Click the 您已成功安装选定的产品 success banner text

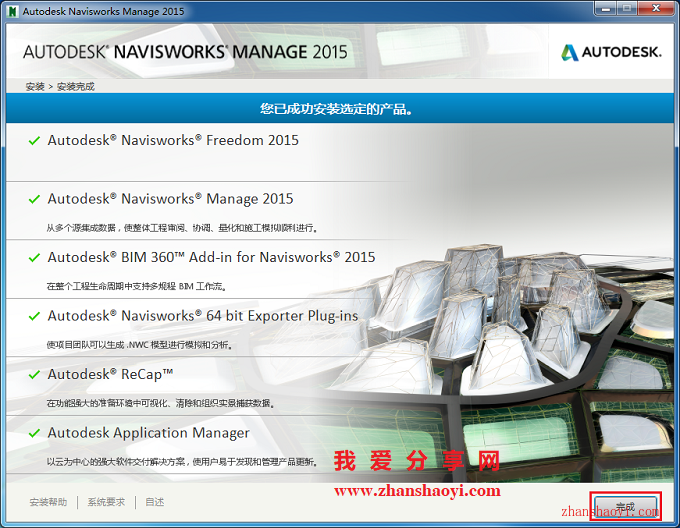pos(336,109)
